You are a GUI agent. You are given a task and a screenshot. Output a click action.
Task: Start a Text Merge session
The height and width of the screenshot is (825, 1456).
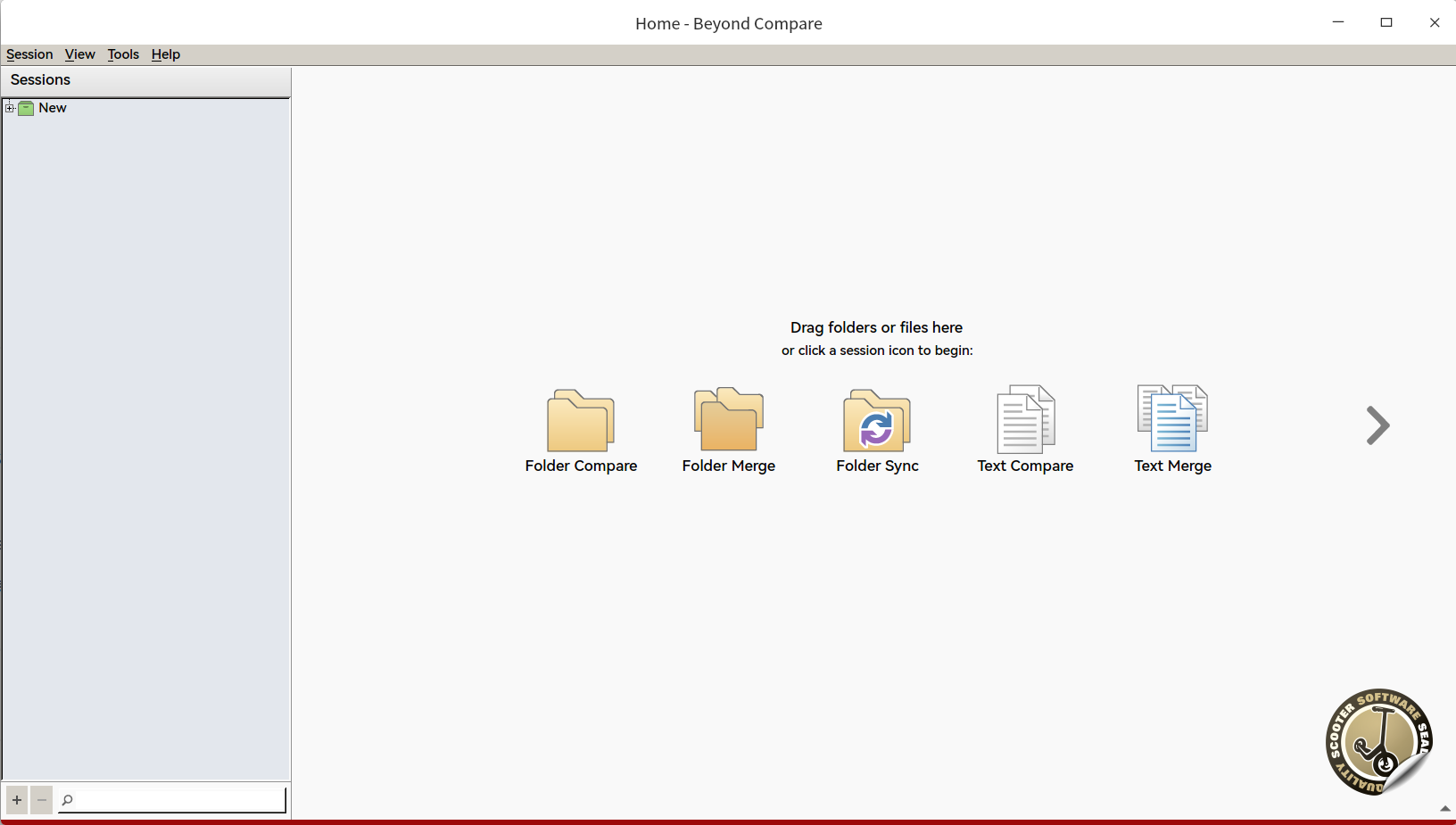pos(1172,430)
